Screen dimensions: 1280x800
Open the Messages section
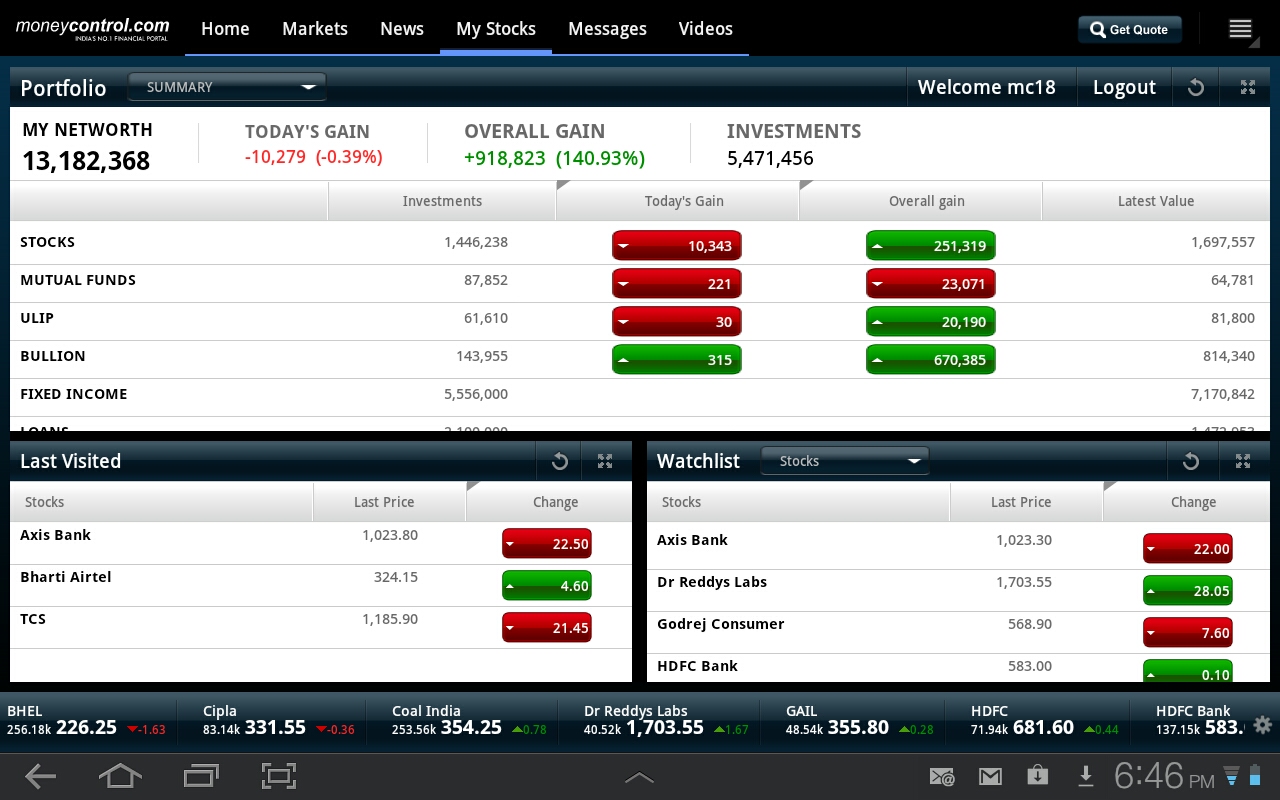(x=607, y=29)
